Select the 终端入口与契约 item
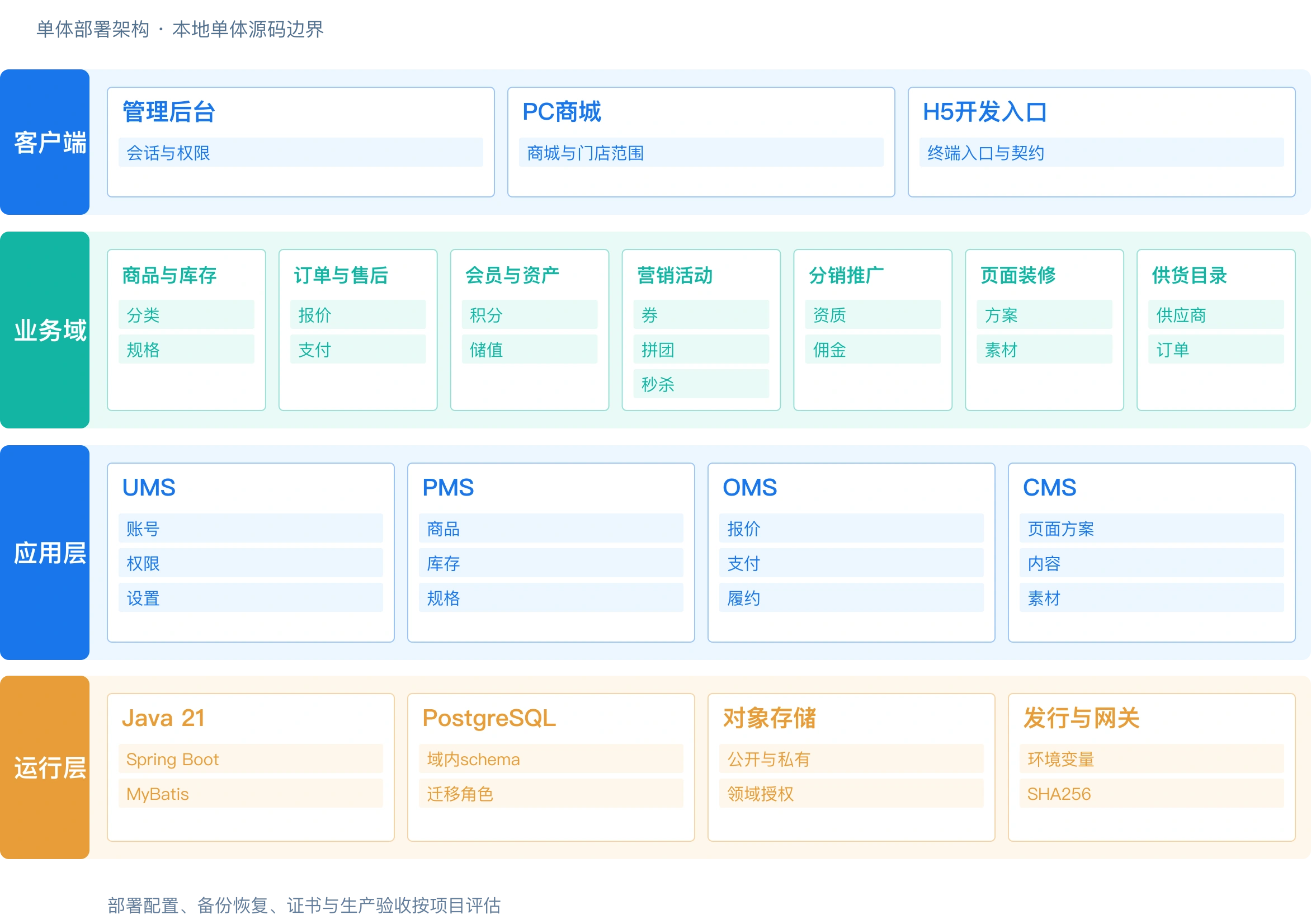The height and width of the screenshot is (924, 1311). click(1101, 153)
